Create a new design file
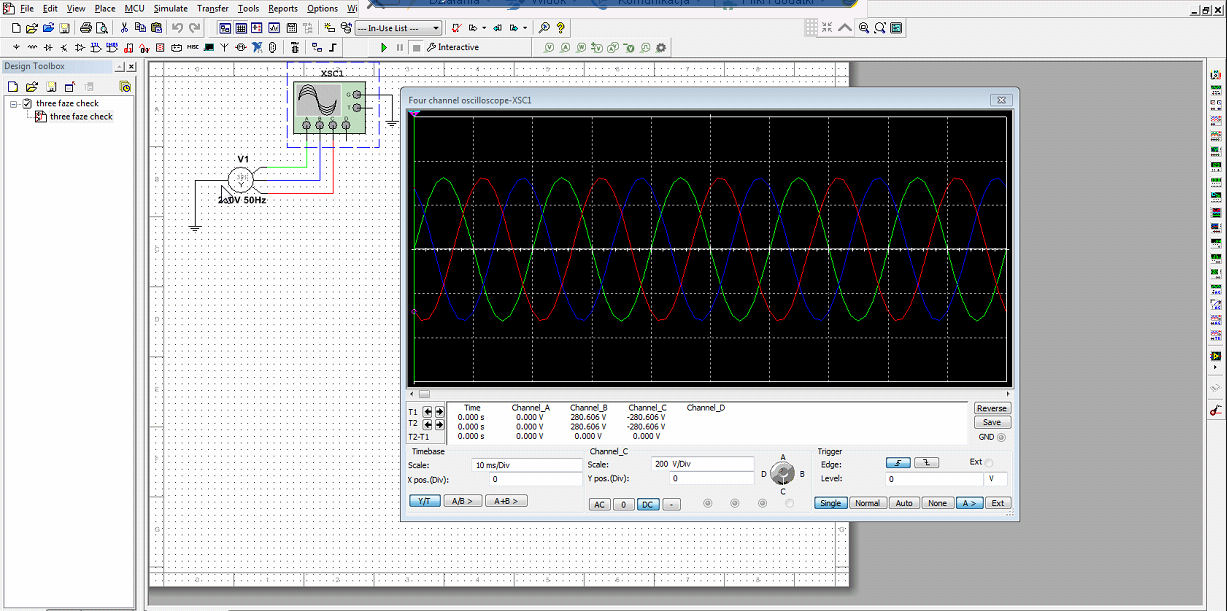Image resolution: width=1227 pixels, height=611 pixels. pos(16,28)
